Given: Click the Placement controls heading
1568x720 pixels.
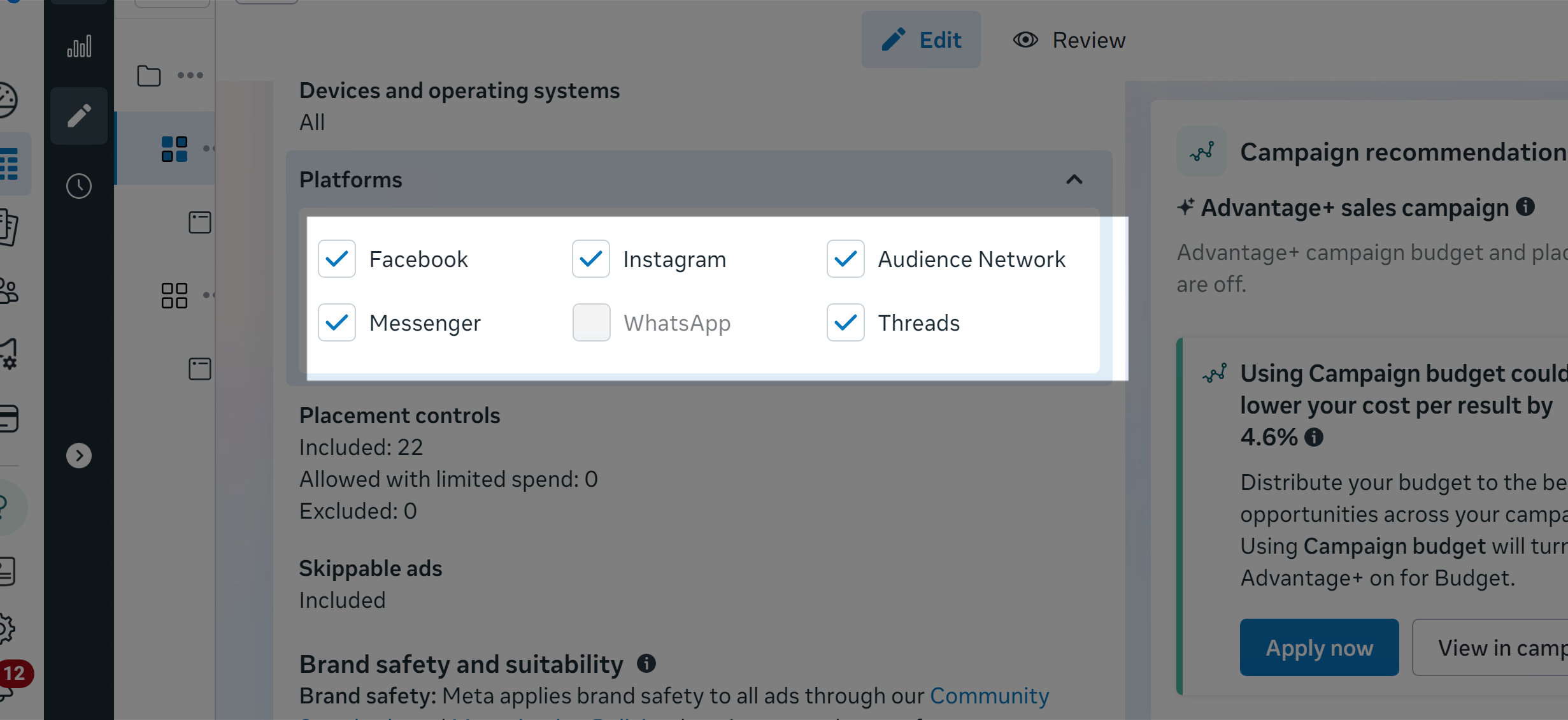Looking at the screenshot, I should [400, 415].
